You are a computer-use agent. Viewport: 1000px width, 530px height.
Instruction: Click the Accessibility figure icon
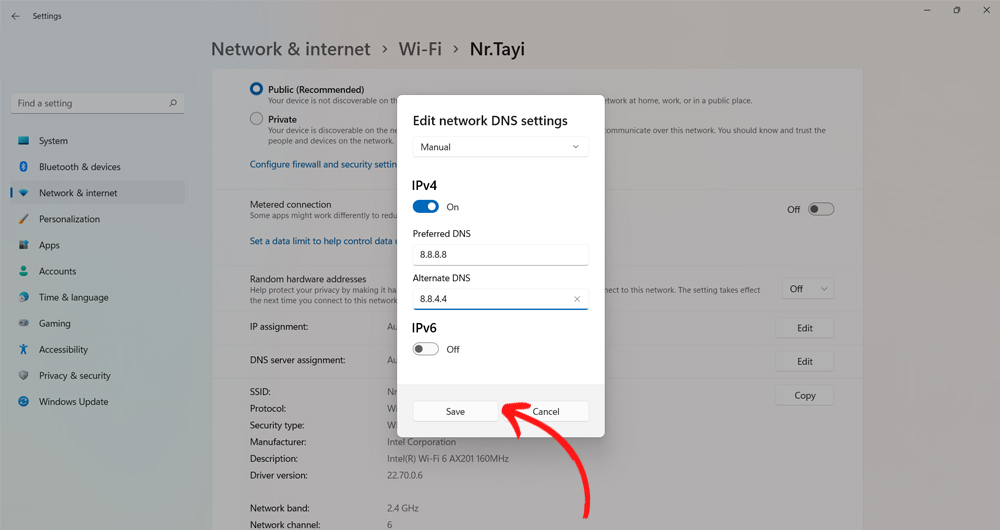coord(23,350)
